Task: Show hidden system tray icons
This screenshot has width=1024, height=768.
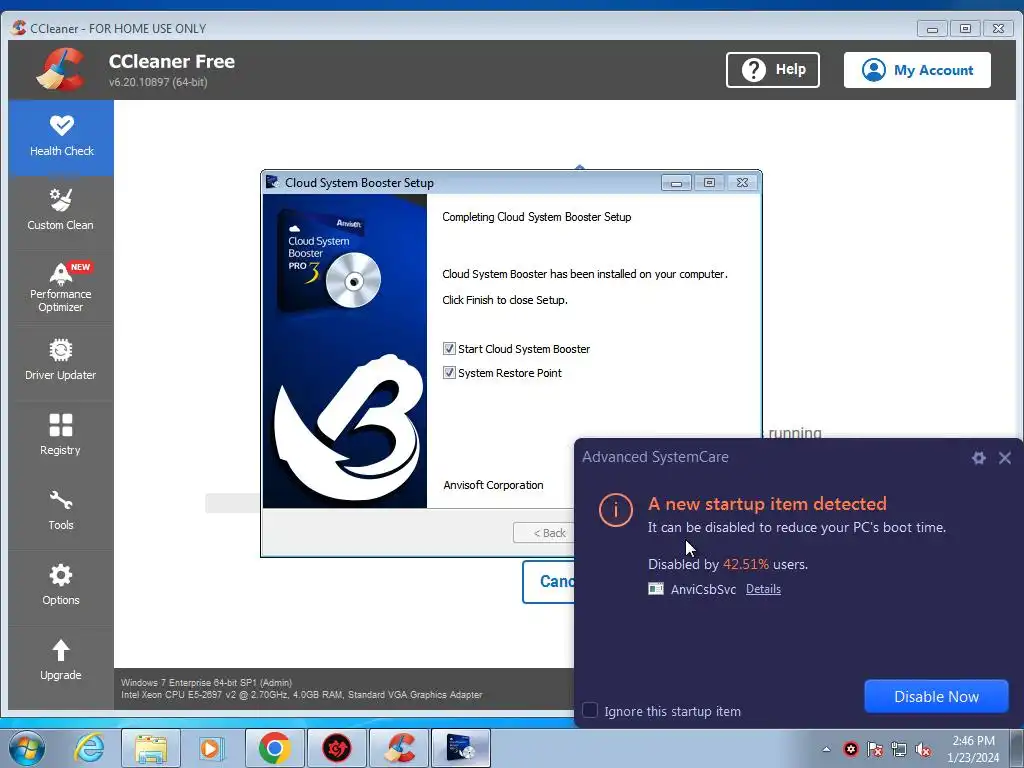Action: pos(827,749)
